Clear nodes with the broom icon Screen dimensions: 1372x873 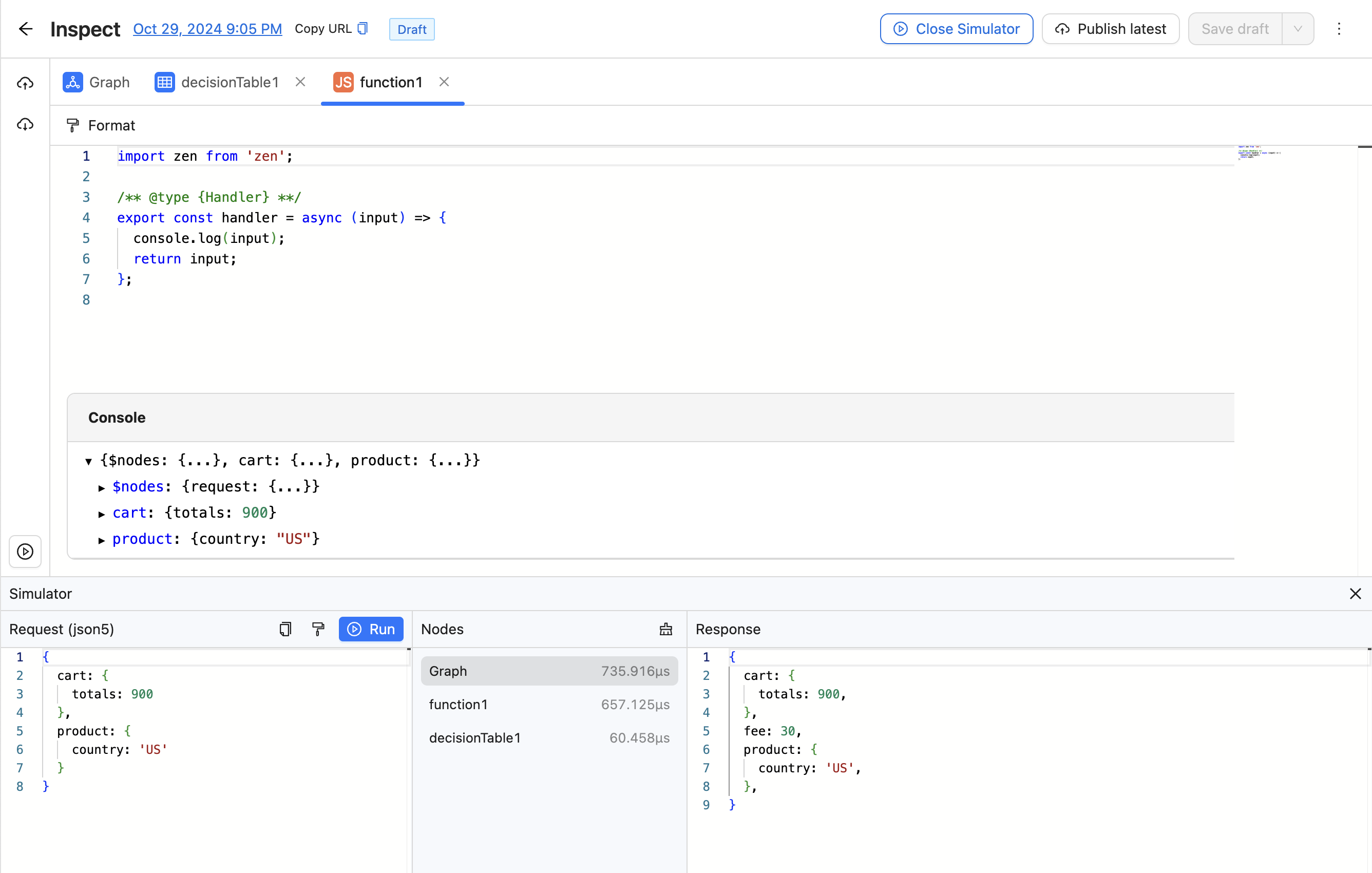(665, 629)
